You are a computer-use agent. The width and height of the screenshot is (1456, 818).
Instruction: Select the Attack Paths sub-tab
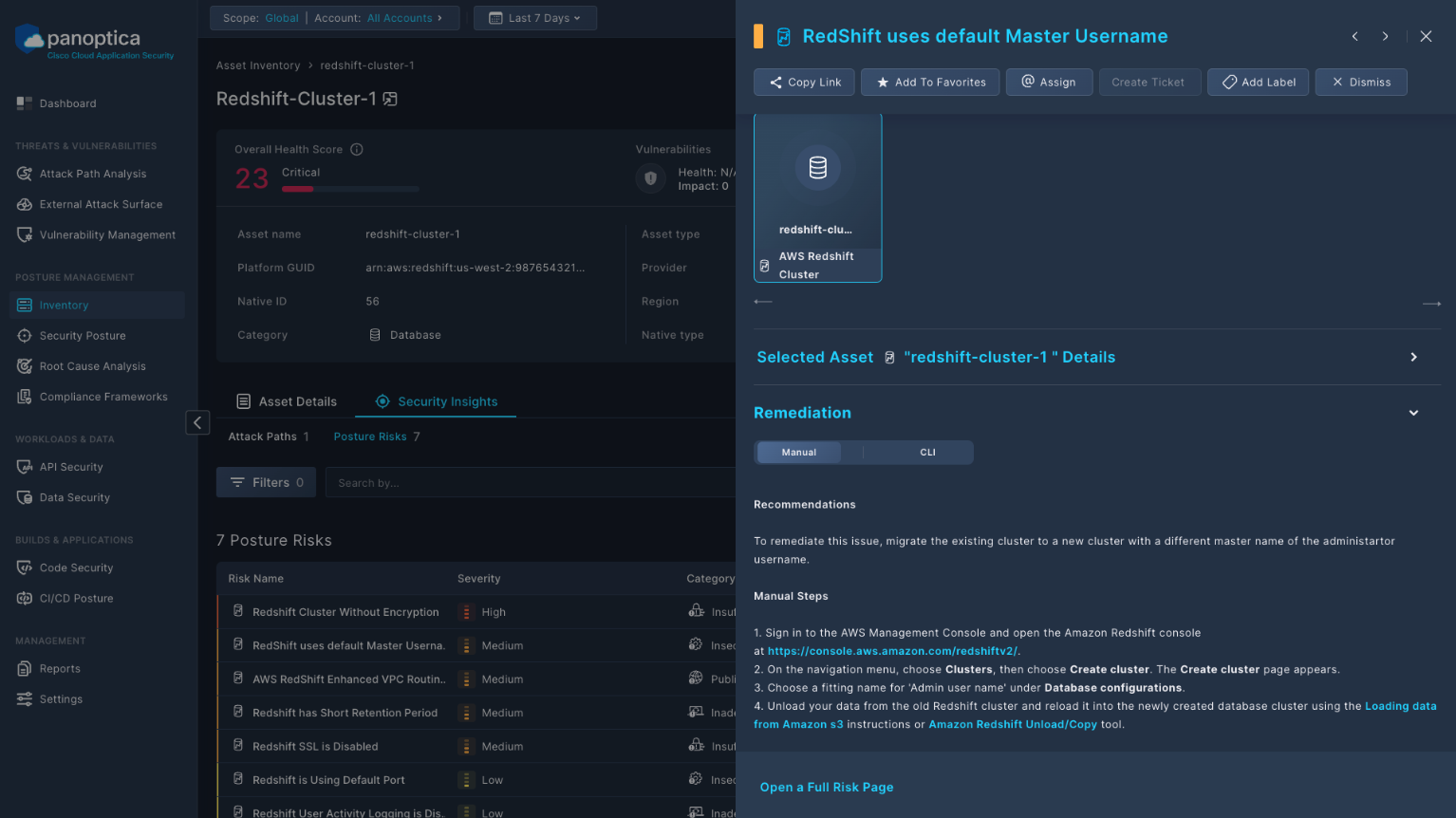click(269, 437)
